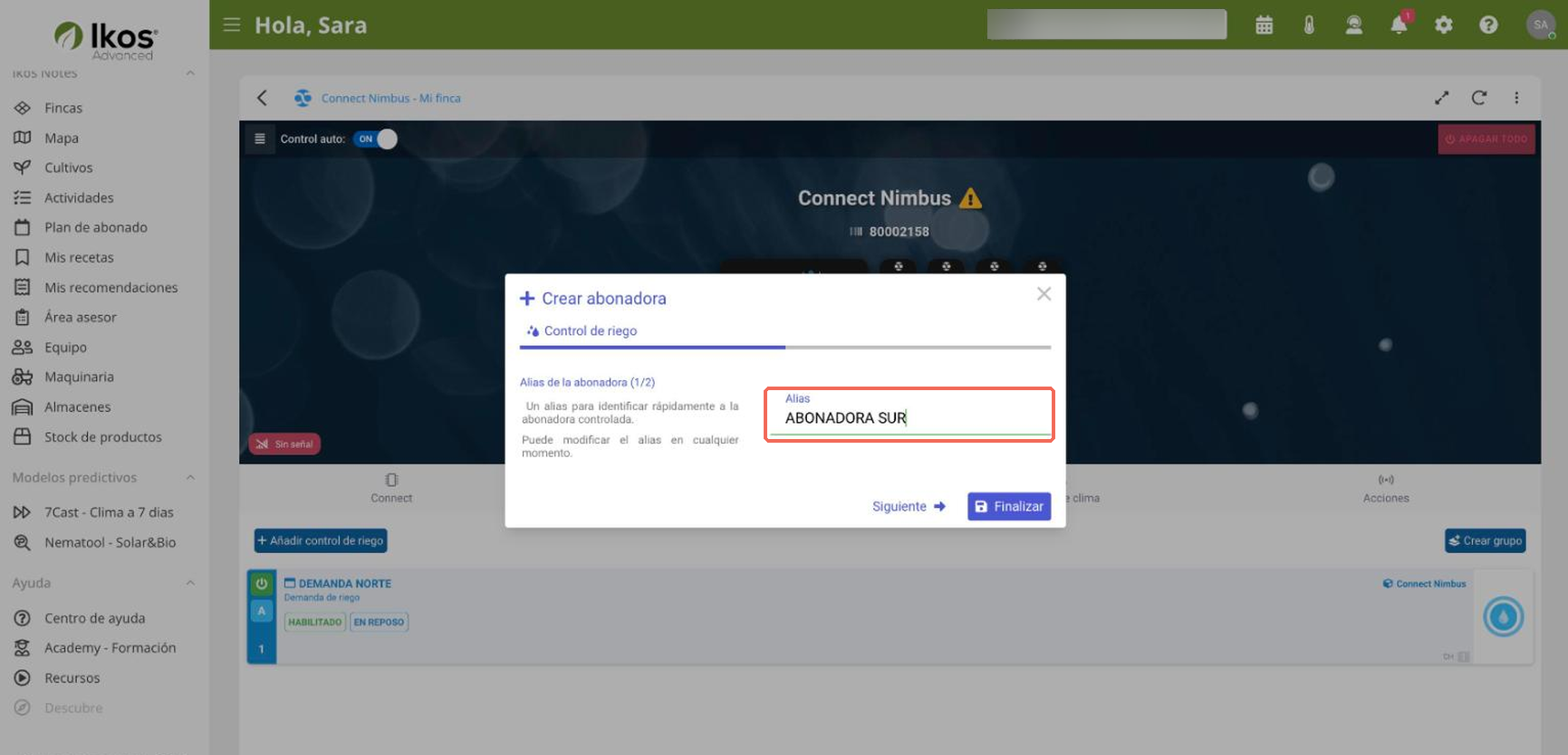Open the settings gear in header
The height and width of the screenshot is (755, 1568).
pos(1444,25)
